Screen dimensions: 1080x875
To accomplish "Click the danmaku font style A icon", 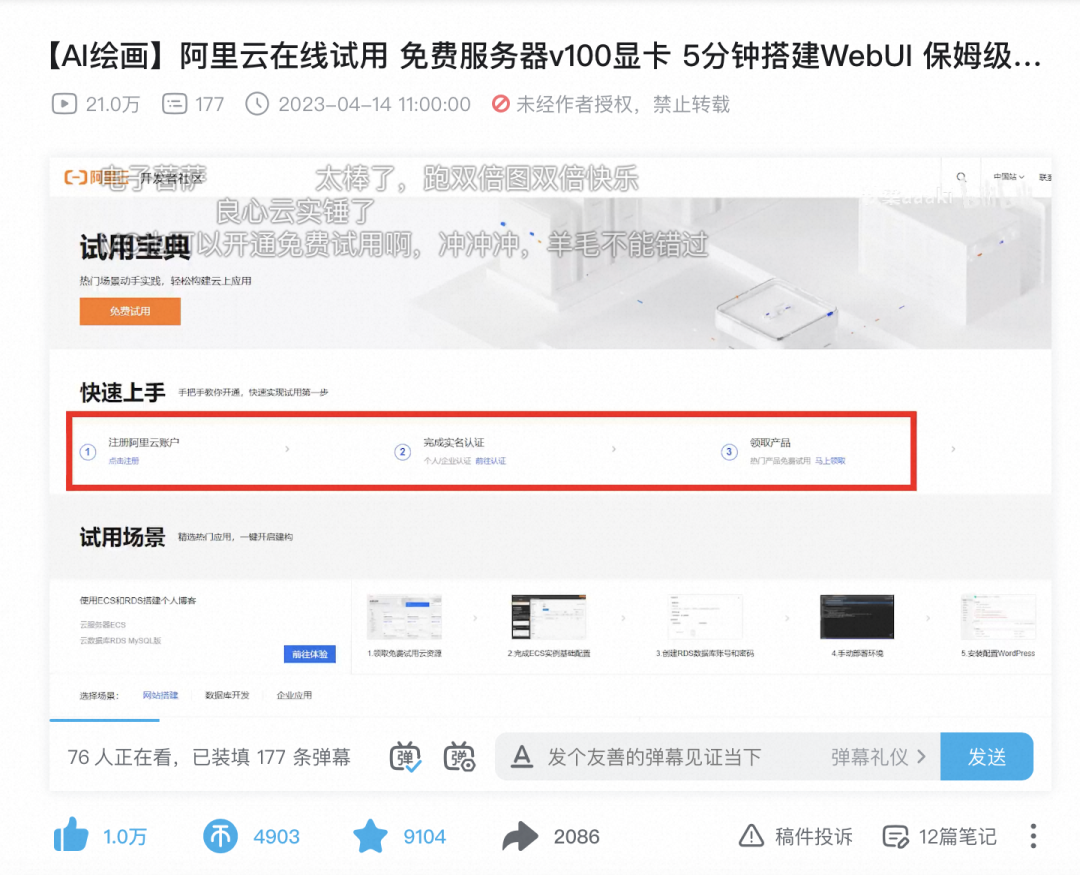I will [x=522, y=756].
